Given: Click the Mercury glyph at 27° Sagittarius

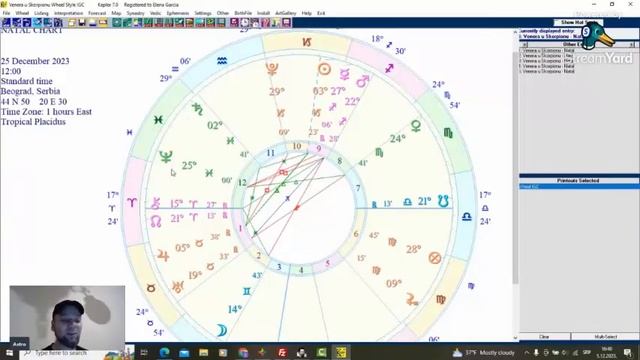Looking at the screenshot, I should 345,74.
